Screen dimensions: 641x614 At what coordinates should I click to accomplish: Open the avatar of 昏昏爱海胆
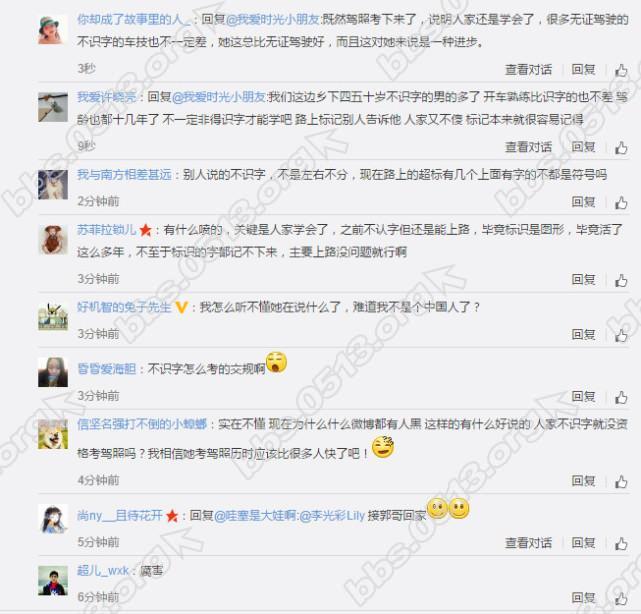click(53, 372)
